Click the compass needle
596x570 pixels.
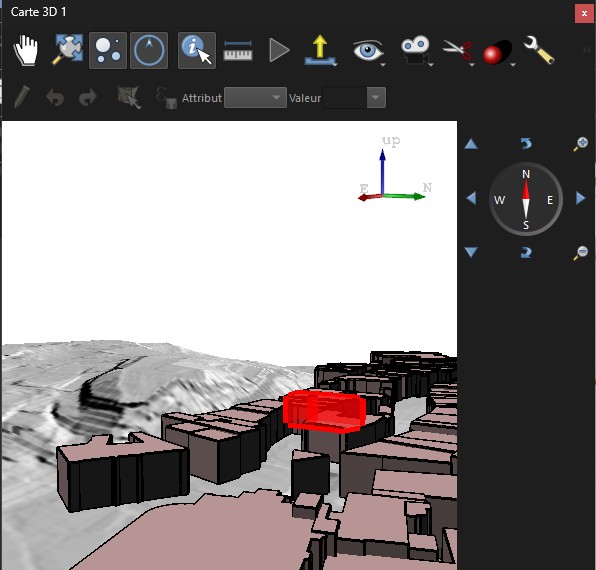(x=526, y=200)
